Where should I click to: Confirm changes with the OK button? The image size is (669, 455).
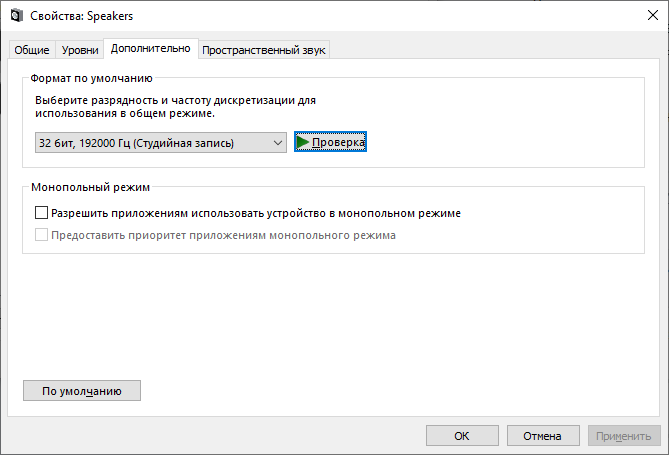coord(462,436)
